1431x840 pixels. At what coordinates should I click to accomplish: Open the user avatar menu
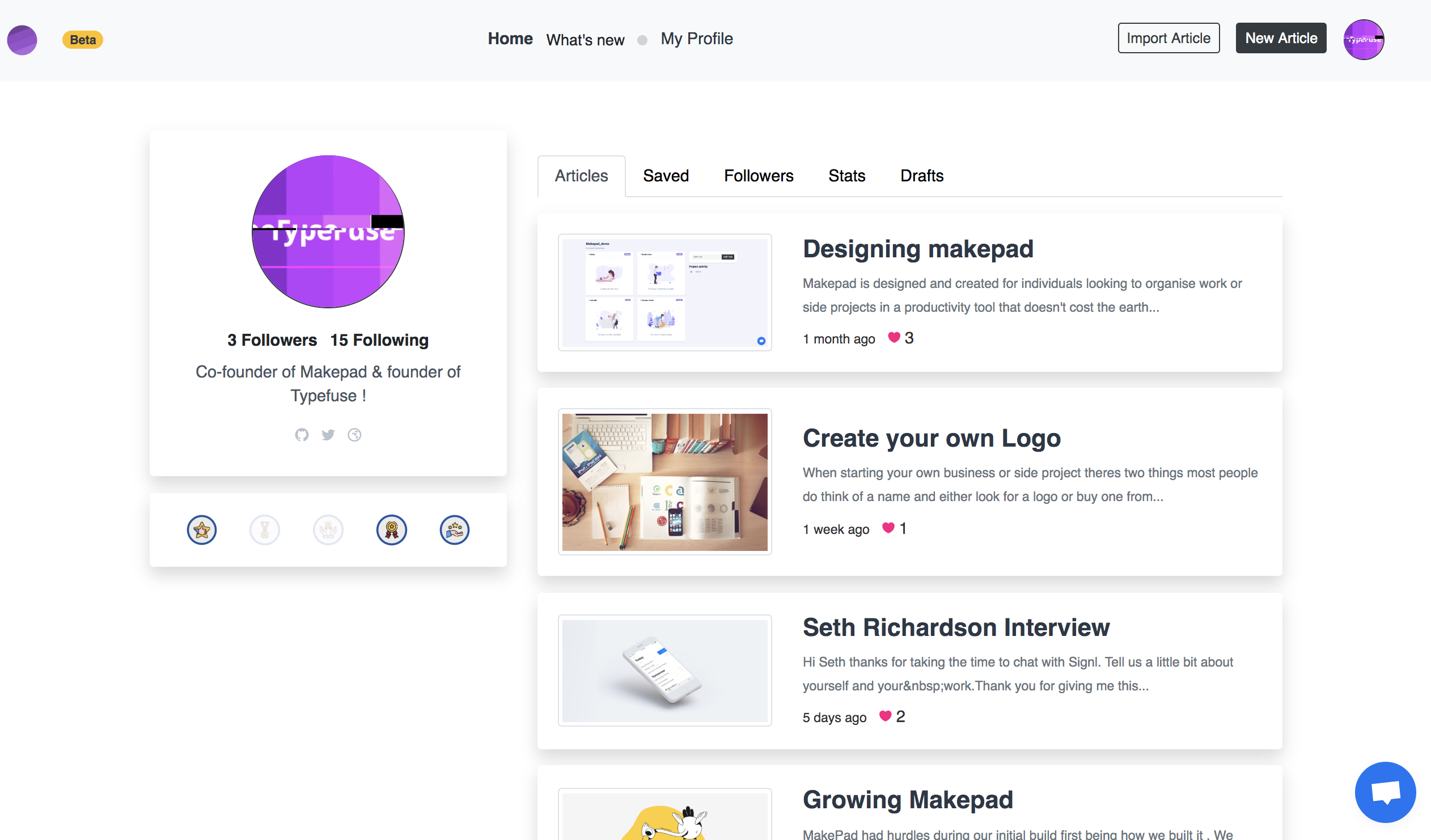[1363, 39]
